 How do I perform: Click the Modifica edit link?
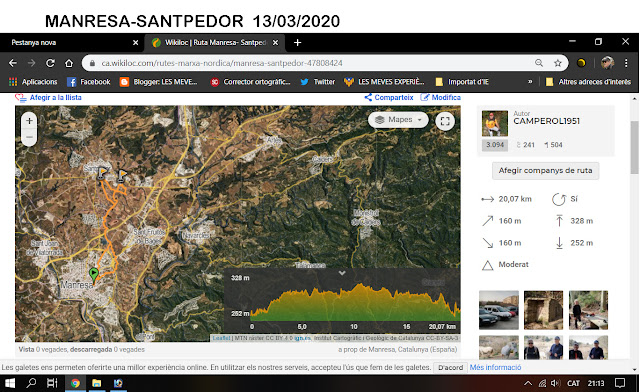coord(440,98)
